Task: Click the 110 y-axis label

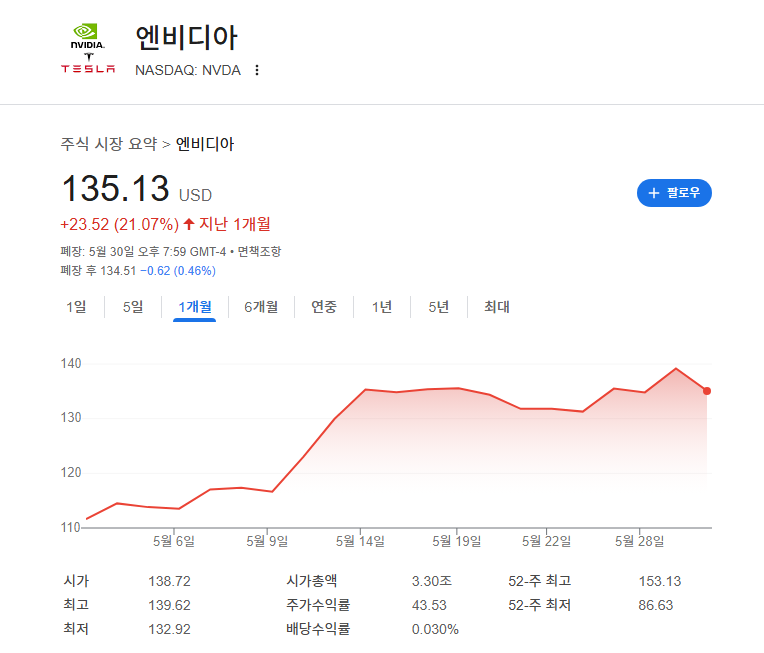Action: point(71,527)
